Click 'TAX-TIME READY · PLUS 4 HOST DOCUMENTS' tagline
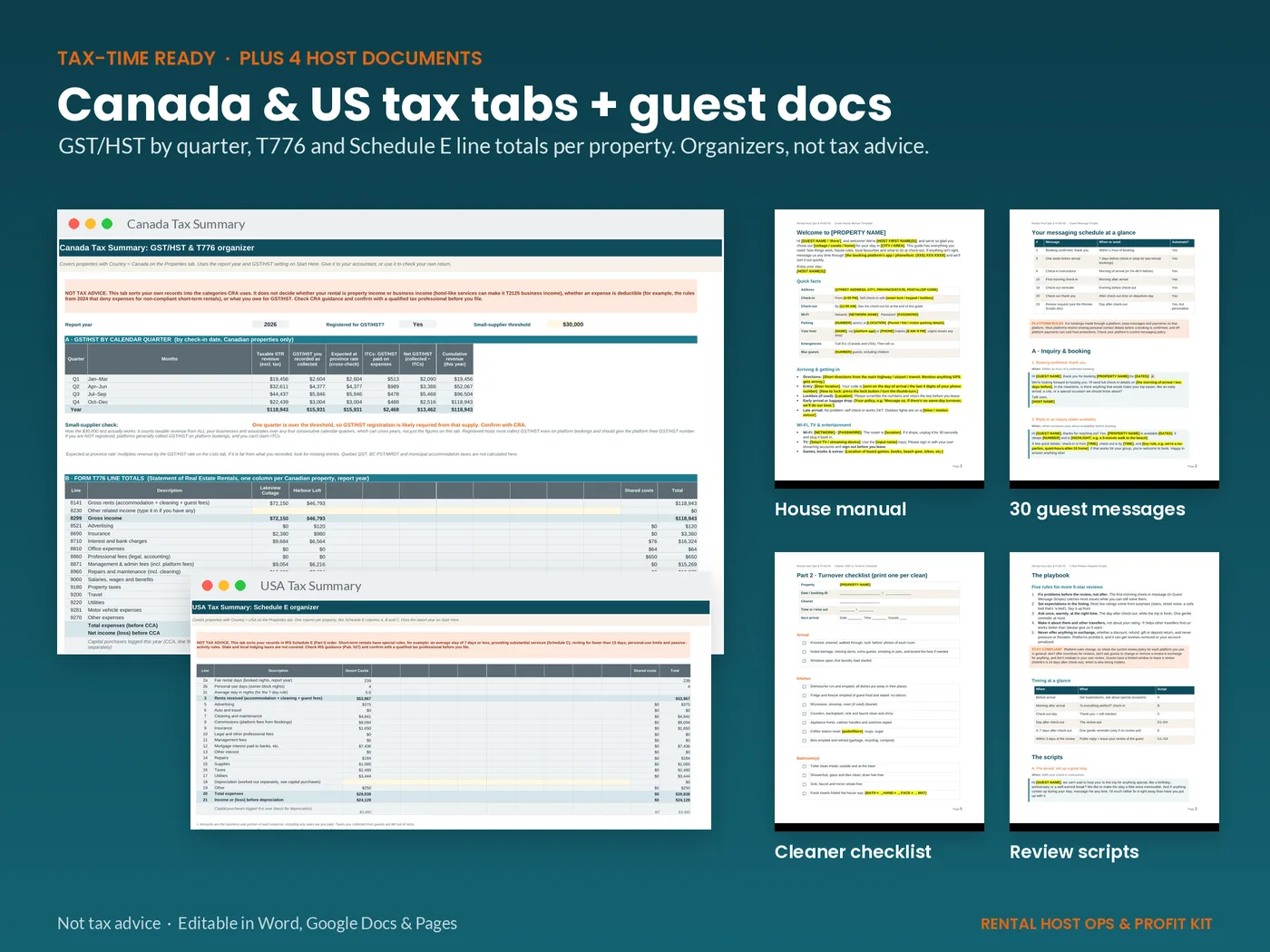 pyautogui.click(x=269, y=59)
